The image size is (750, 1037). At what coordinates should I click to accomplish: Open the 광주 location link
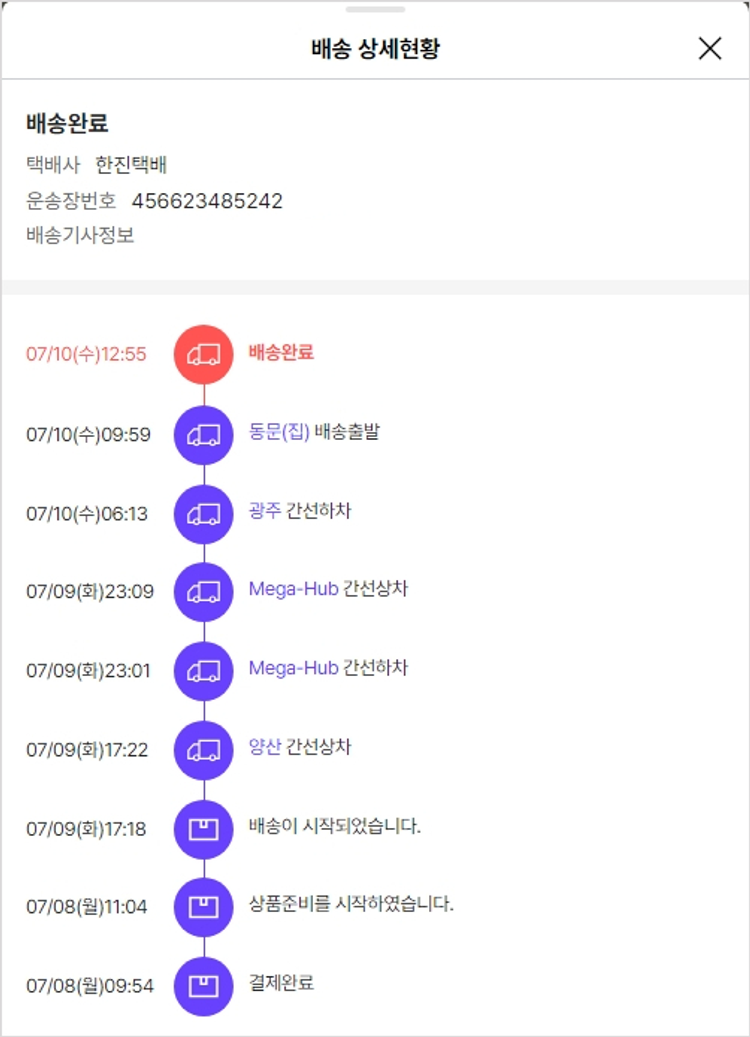(265, 511)
